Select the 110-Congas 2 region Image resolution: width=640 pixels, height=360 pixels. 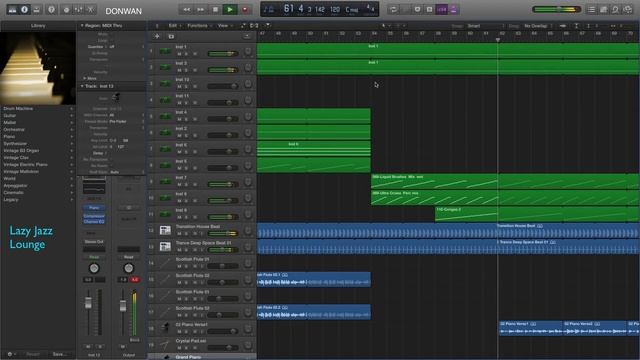(537, 214)
